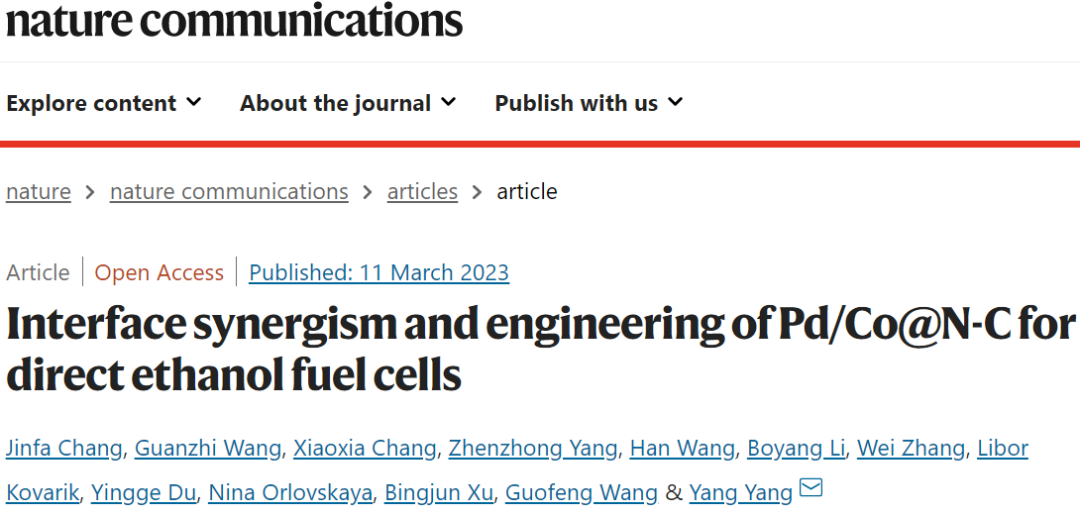Open author Wei Zhang's link
This screenshot has height=517, width=1080.
(x=911, y=449)
